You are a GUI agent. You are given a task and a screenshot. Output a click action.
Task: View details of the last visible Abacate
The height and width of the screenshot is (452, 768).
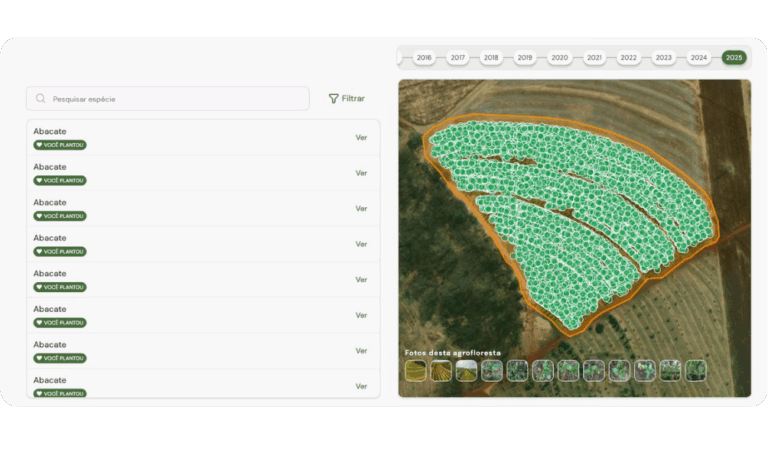tap(361, 386)
